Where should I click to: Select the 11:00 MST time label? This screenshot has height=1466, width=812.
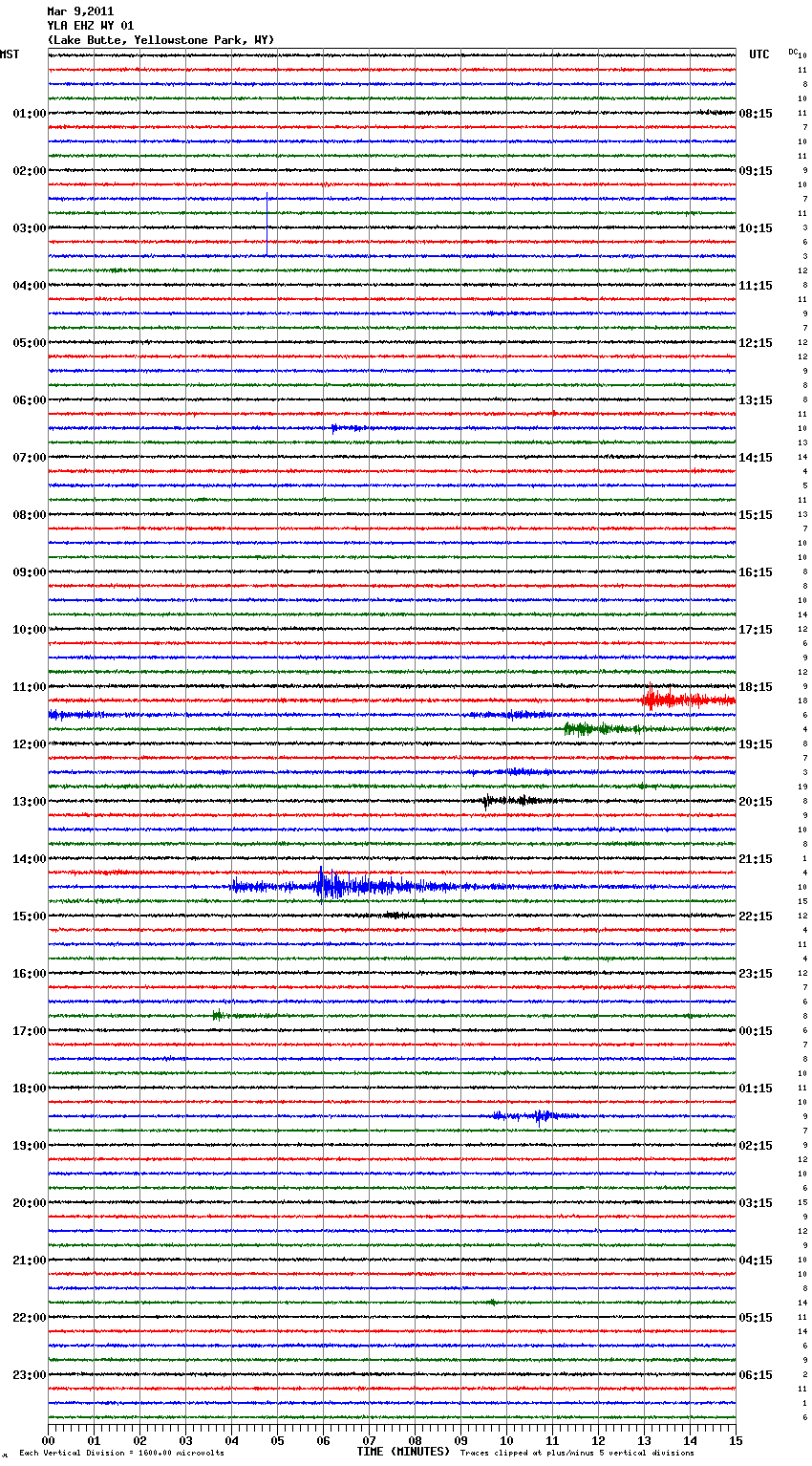point(30,687)
